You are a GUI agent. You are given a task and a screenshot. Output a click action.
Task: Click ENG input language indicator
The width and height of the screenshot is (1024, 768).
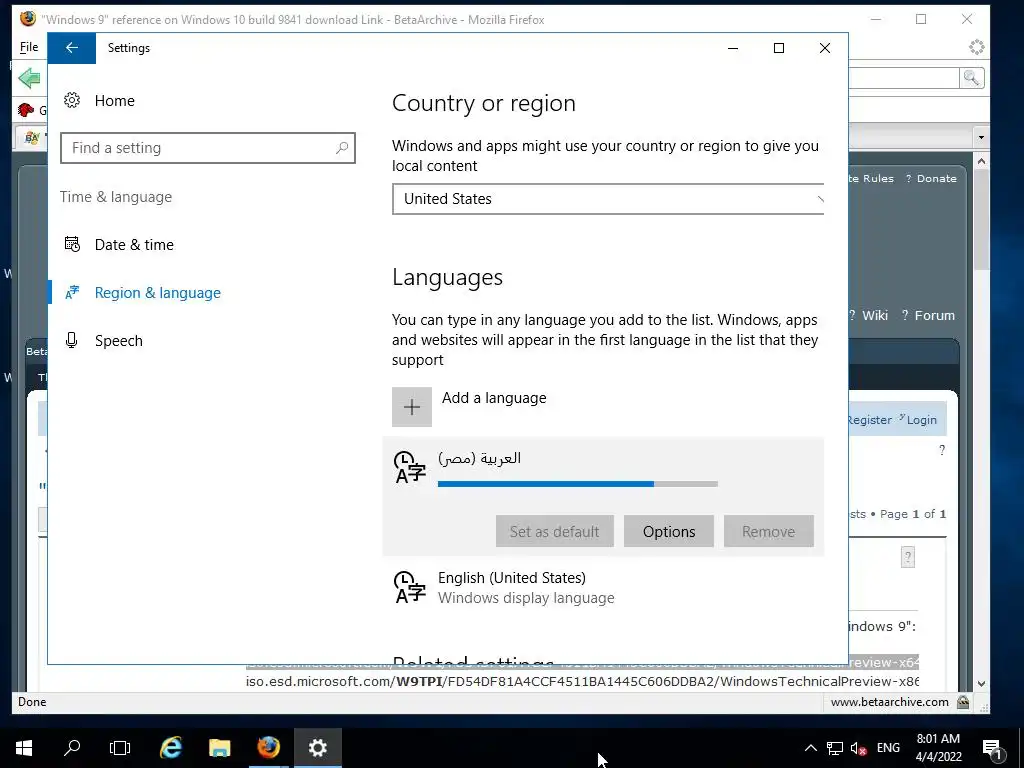click(x=888, y=748)
